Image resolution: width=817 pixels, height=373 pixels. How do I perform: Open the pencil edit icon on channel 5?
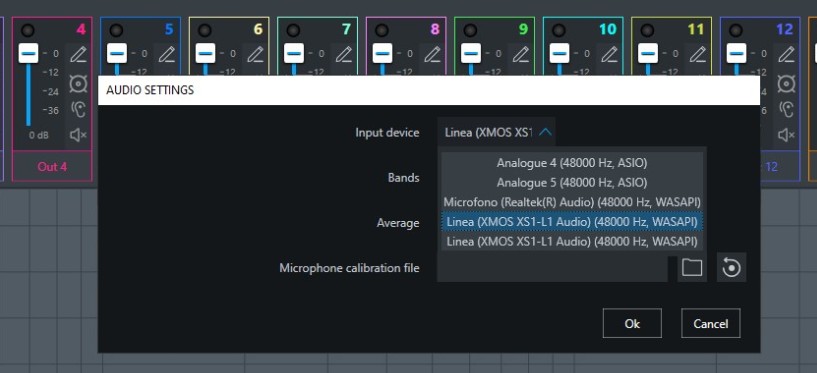click(167, 54)
